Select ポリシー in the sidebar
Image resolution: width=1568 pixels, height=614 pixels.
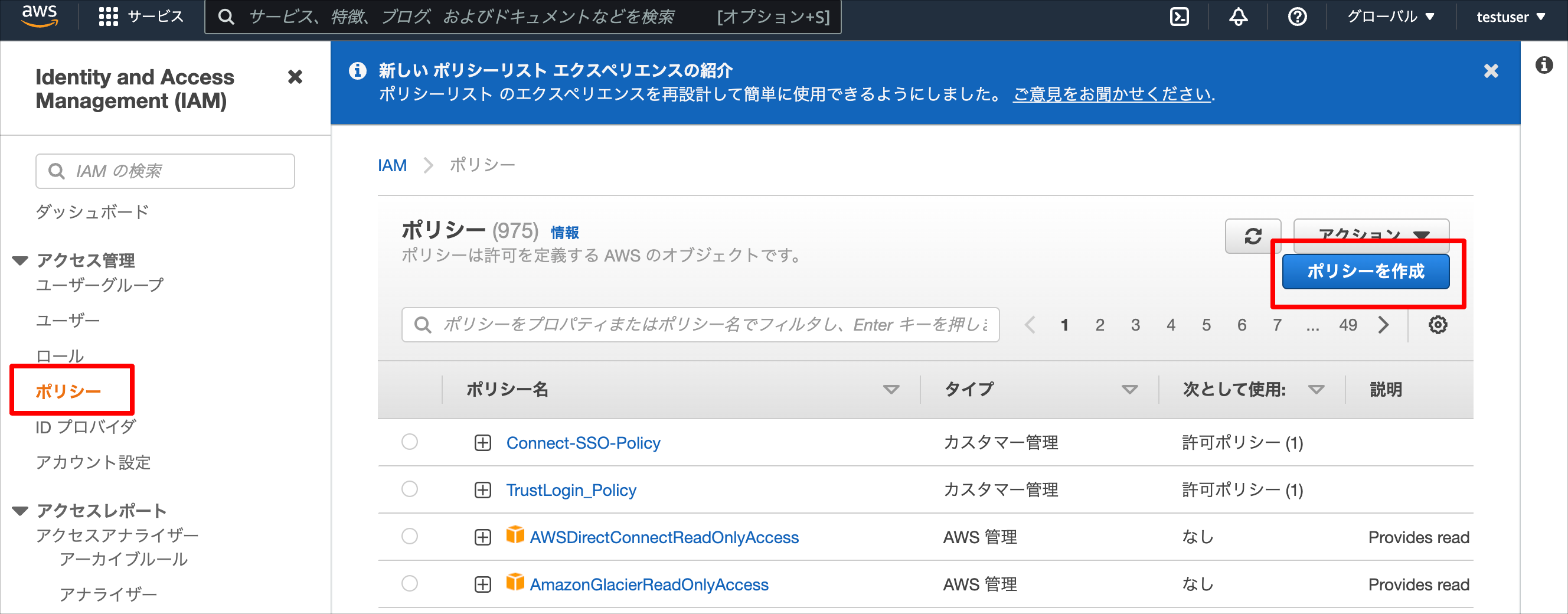pos(68,391)
